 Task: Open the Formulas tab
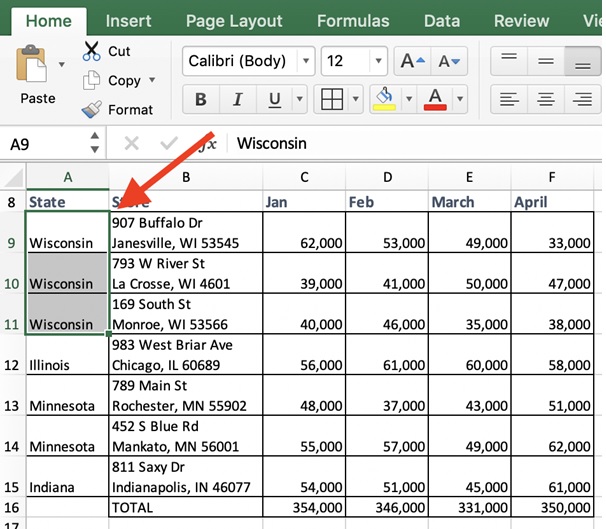[353, 21]
